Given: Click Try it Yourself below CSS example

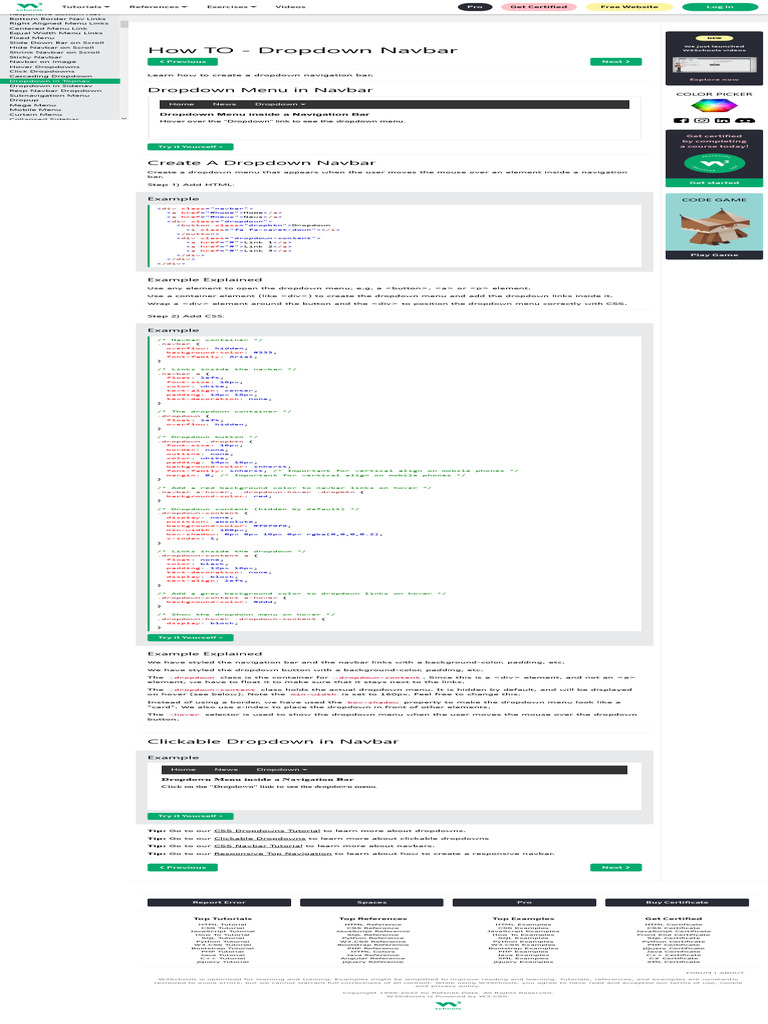Looking at the screenshot, I should [190, 637].
